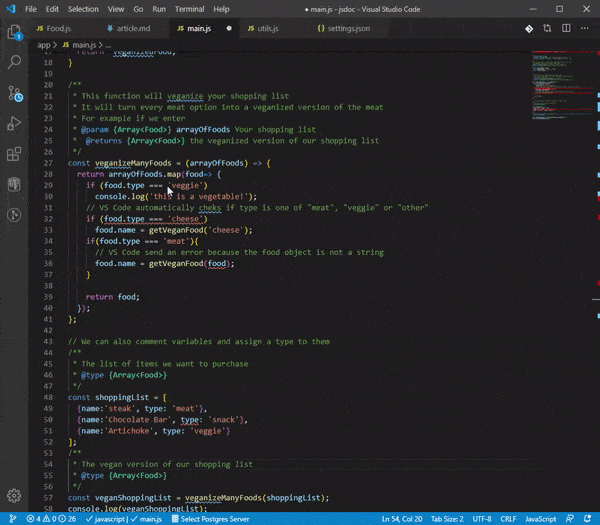Open the Explorer panel in activity bar
This screenshot has height=525, width=600.
14,31
